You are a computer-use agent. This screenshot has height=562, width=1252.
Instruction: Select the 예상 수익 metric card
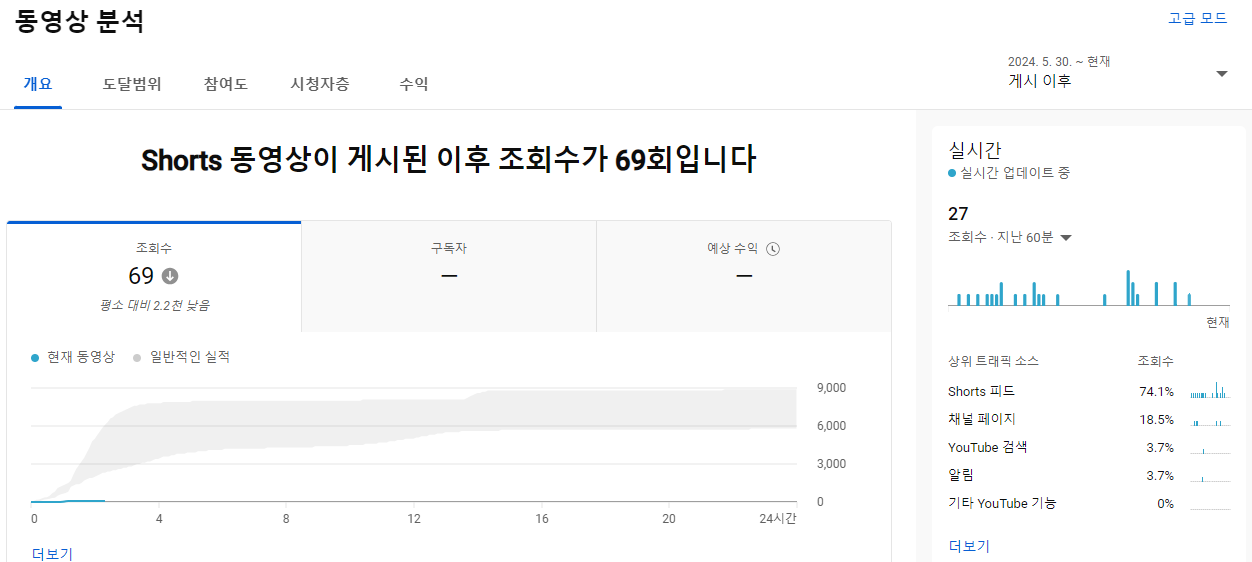744,277
